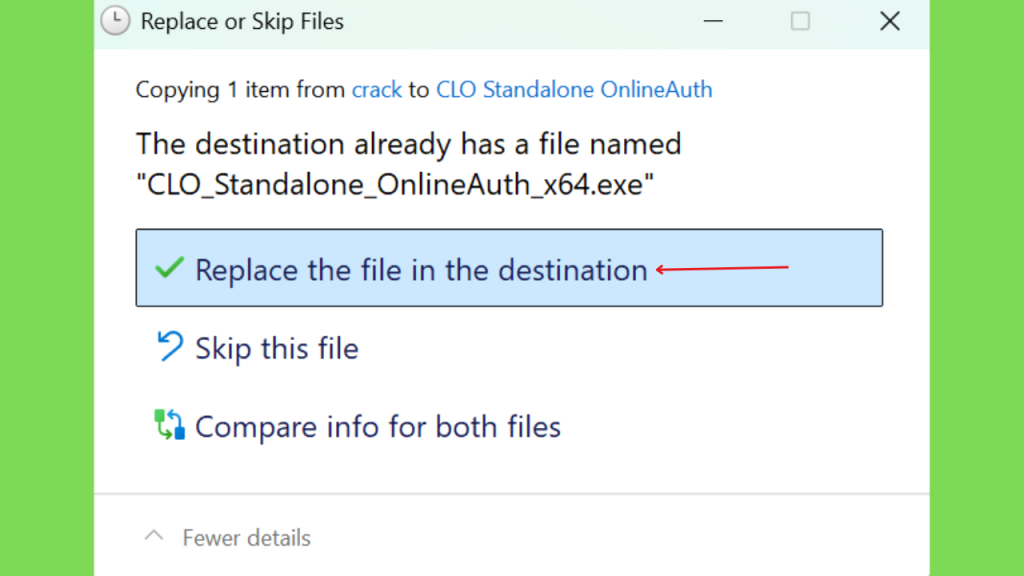Click the green checkmark replace icon

169,268
